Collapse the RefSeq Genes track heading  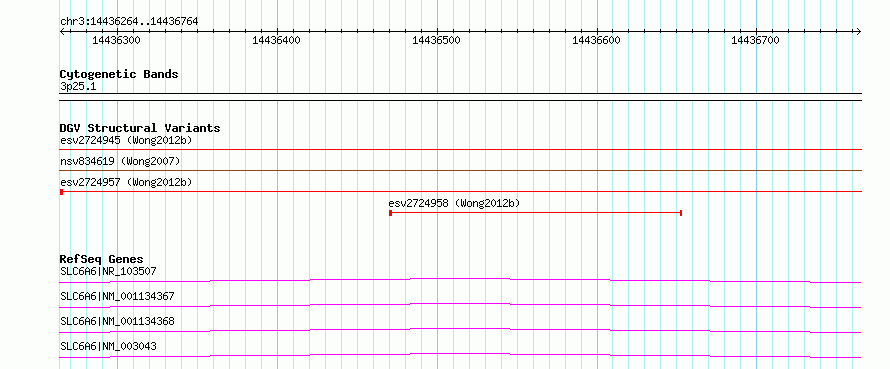coord(102,259)
